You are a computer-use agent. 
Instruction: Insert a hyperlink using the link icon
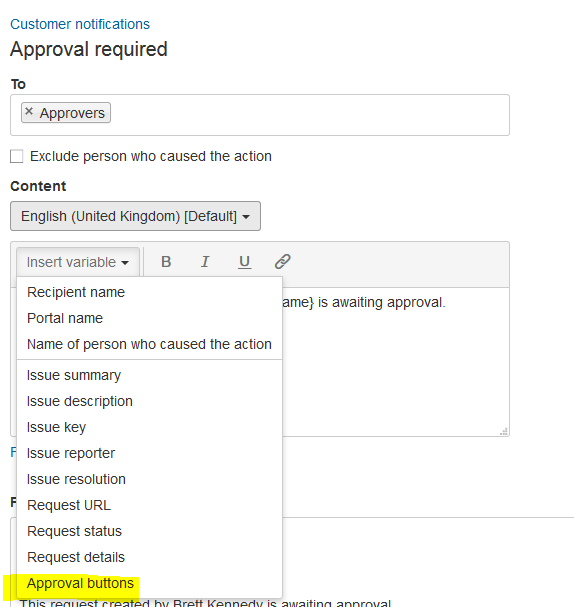[283, 262]
